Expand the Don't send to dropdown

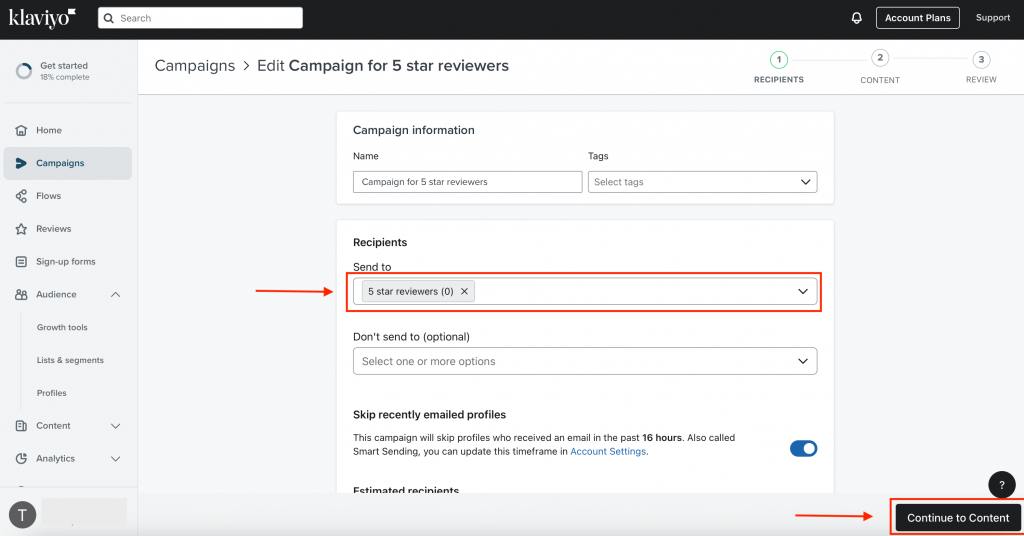coord(584,361)
